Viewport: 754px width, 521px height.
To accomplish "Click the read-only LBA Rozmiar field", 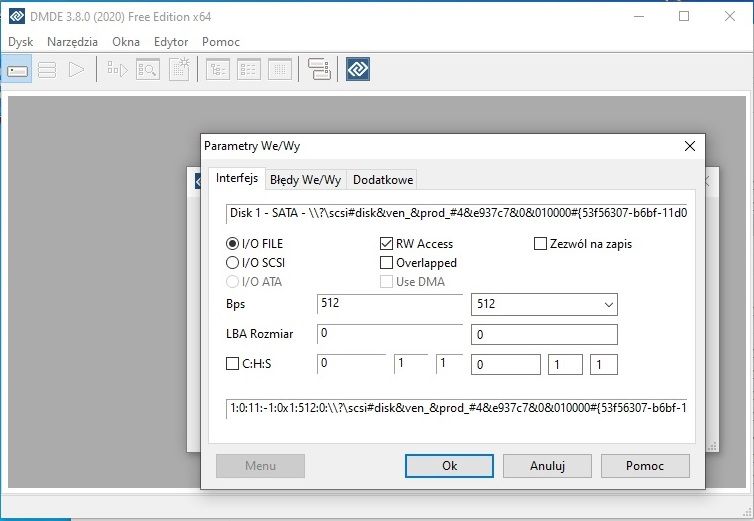I will [390, 334].
